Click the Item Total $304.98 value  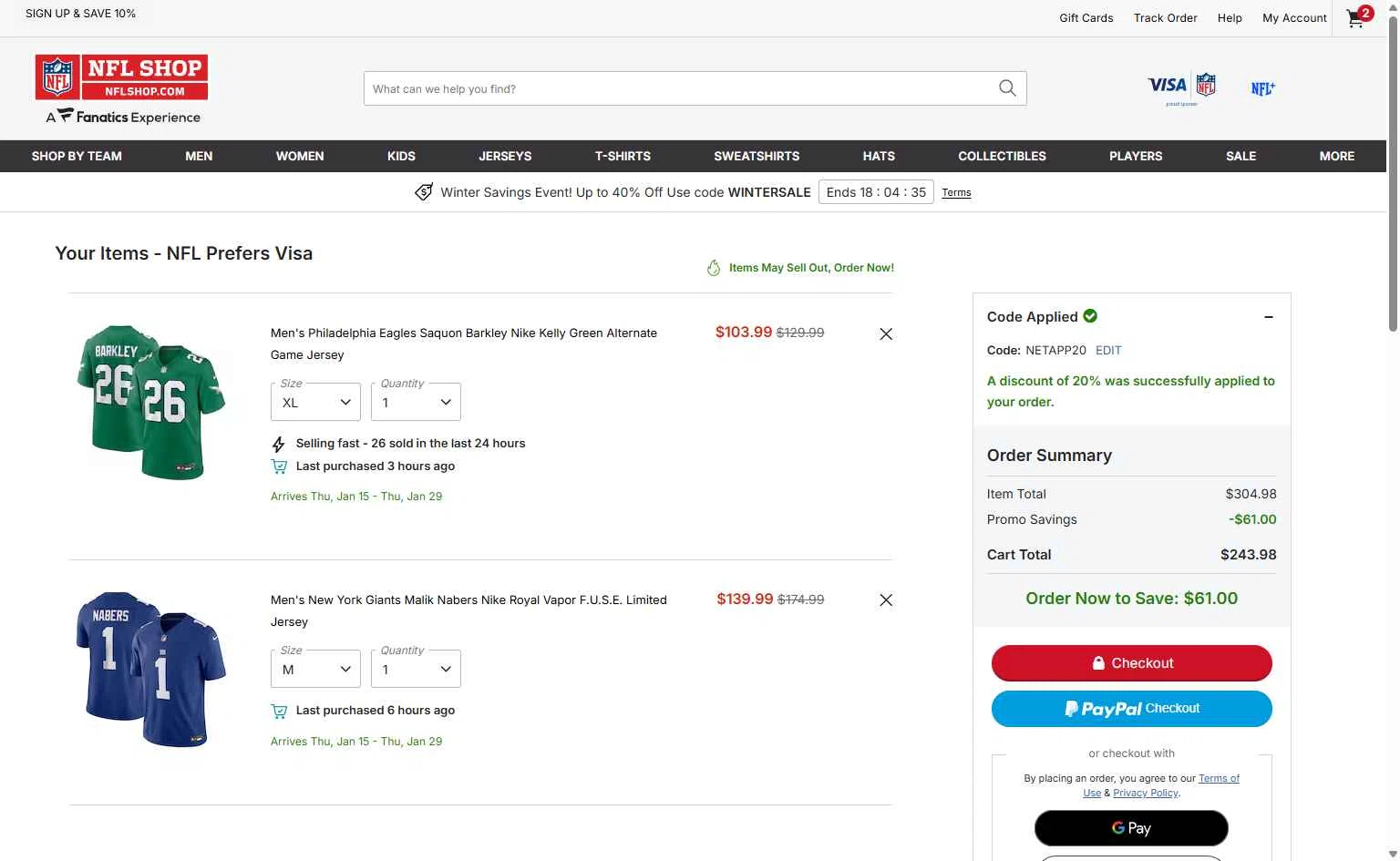pyautogui.click(x=1251, y=494)
